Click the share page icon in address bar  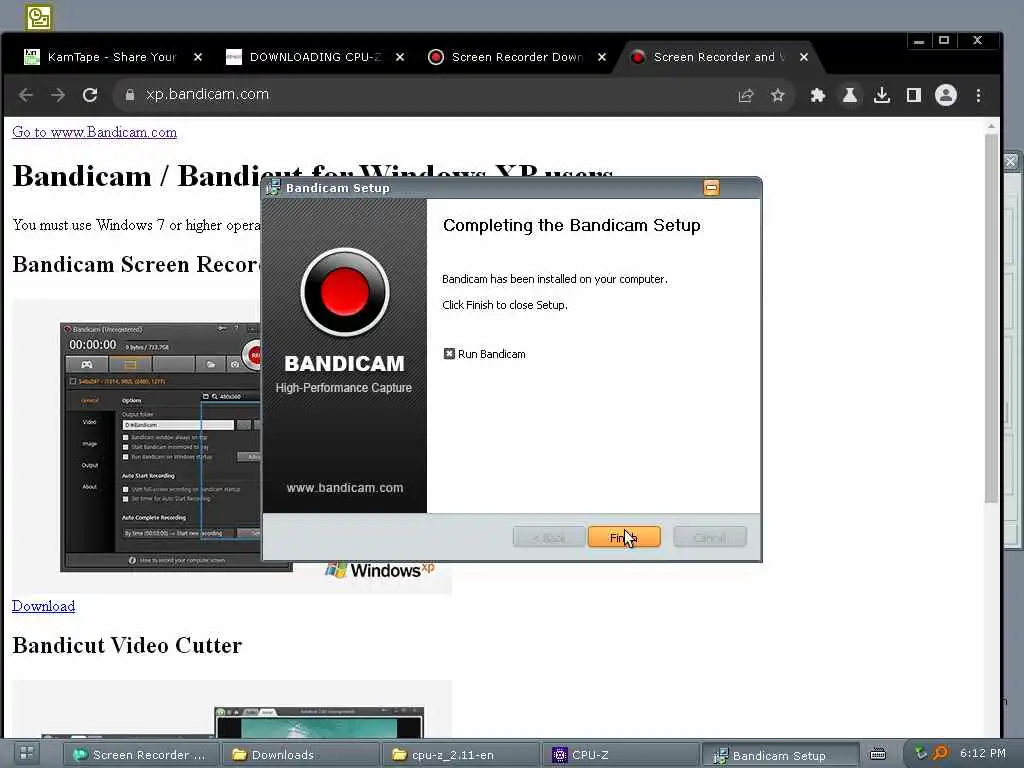(x=746, y=95)
